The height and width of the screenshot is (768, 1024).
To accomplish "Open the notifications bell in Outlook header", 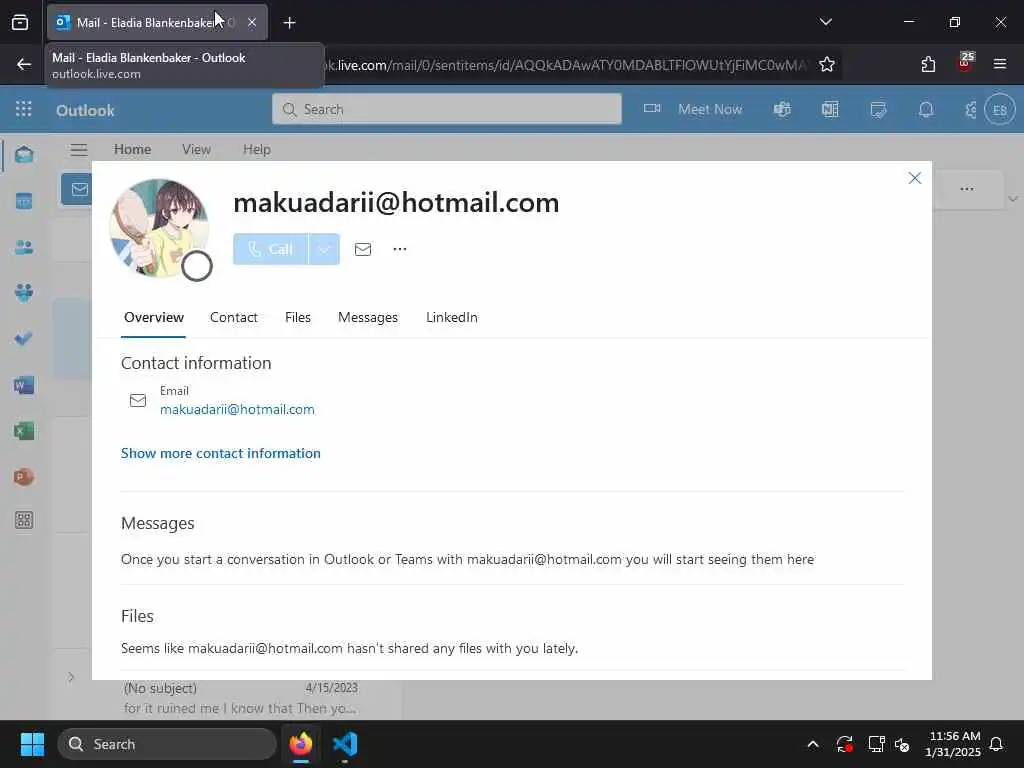I will 926,109.
